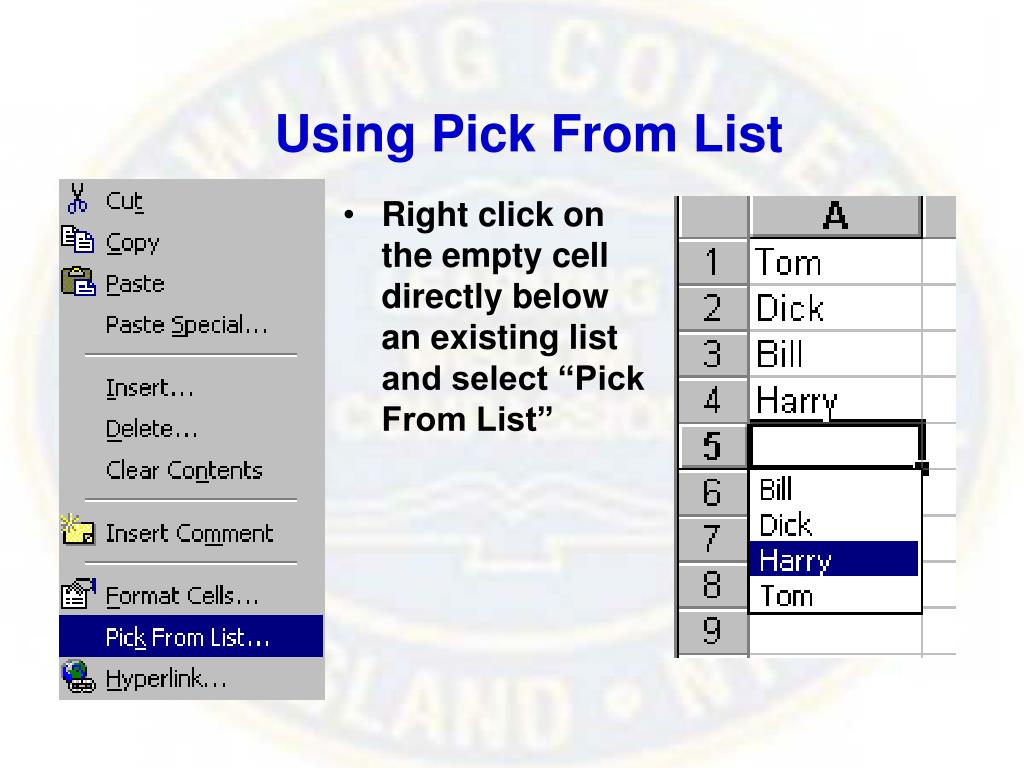
Task: Click the Hyperlink globe icon
Action: click(x=79, y=677)
